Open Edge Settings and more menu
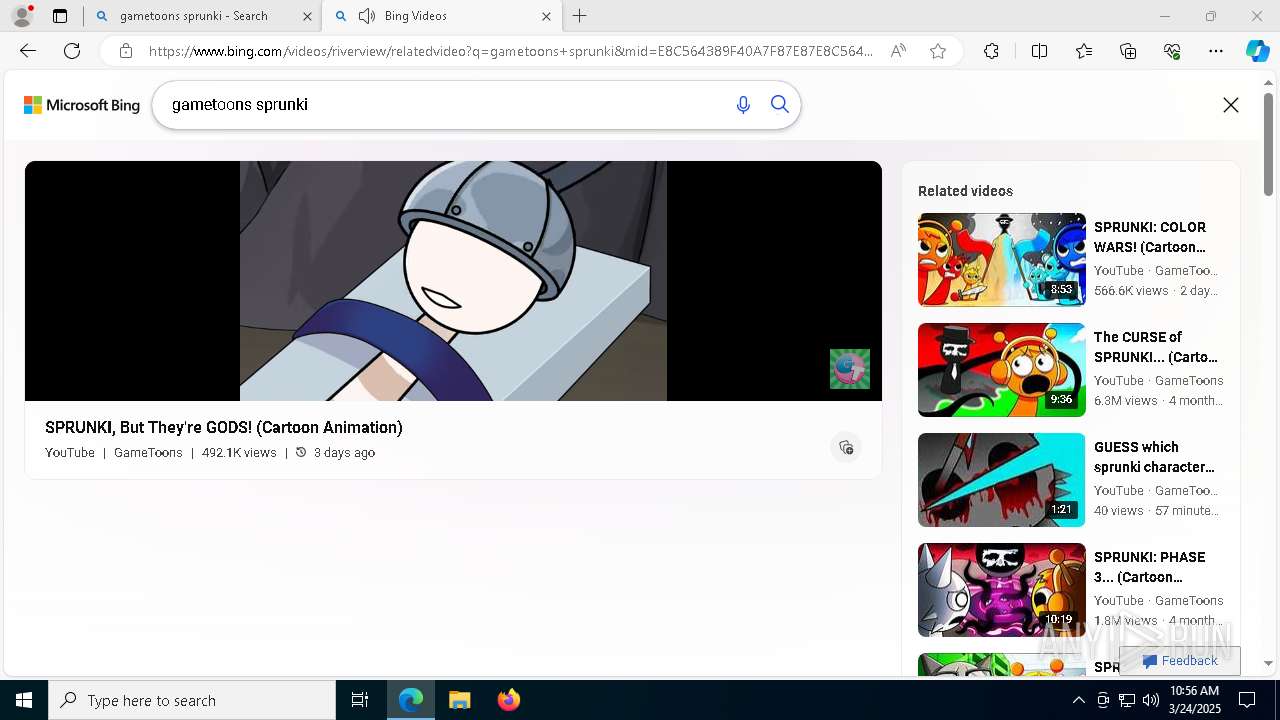 pos(1216,51)
